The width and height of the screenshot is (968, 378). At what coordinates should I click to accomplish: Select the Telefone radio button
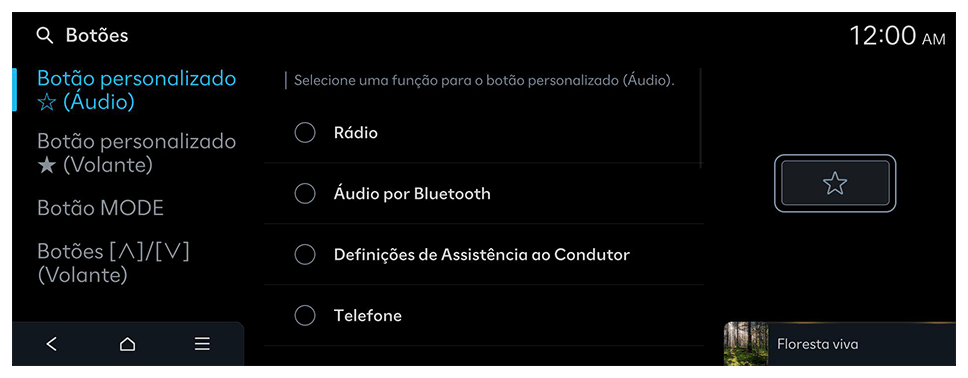[305, 316]
